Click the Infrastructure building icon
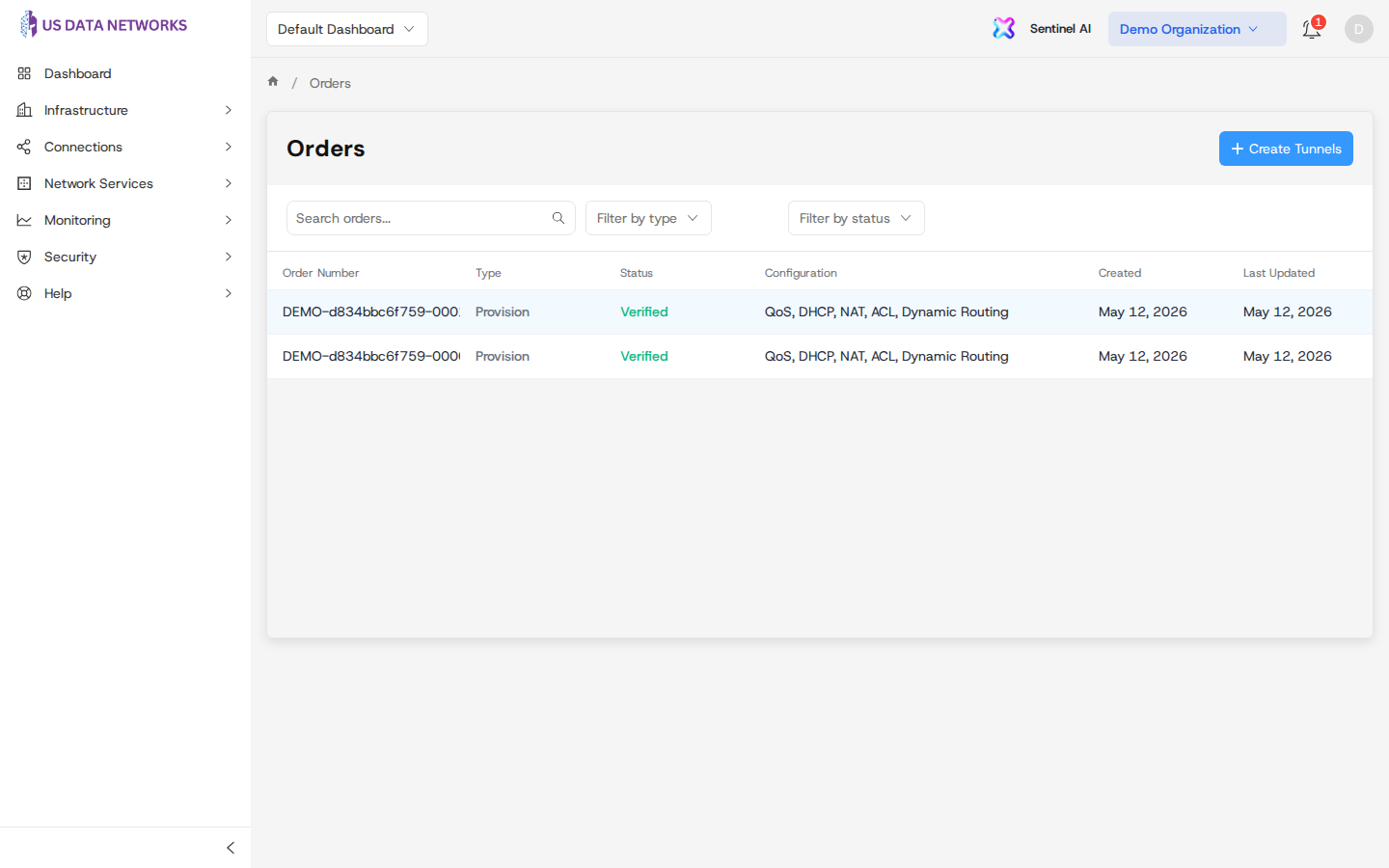 pyautogui.click(x=24, y=110)
